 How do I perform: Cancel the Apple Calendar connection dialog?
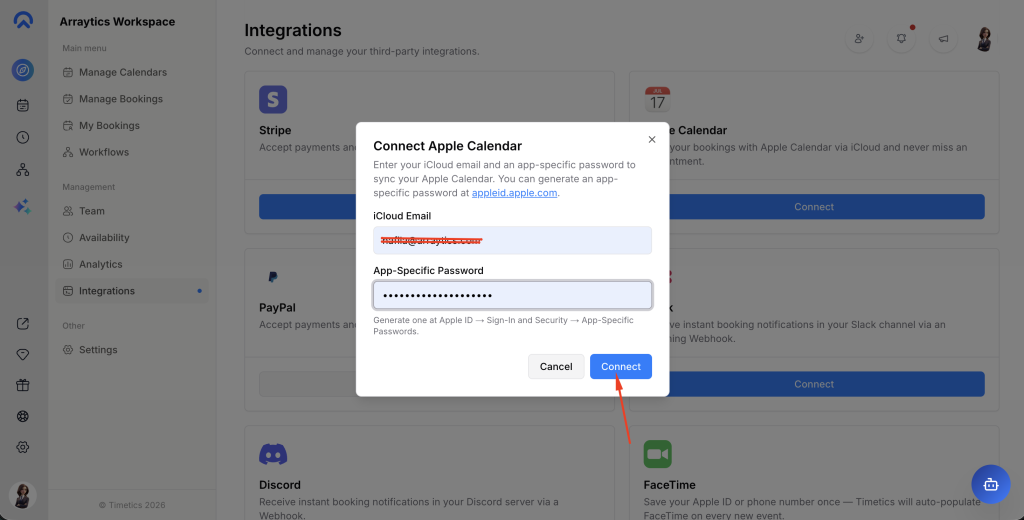[x=556, y=367]
